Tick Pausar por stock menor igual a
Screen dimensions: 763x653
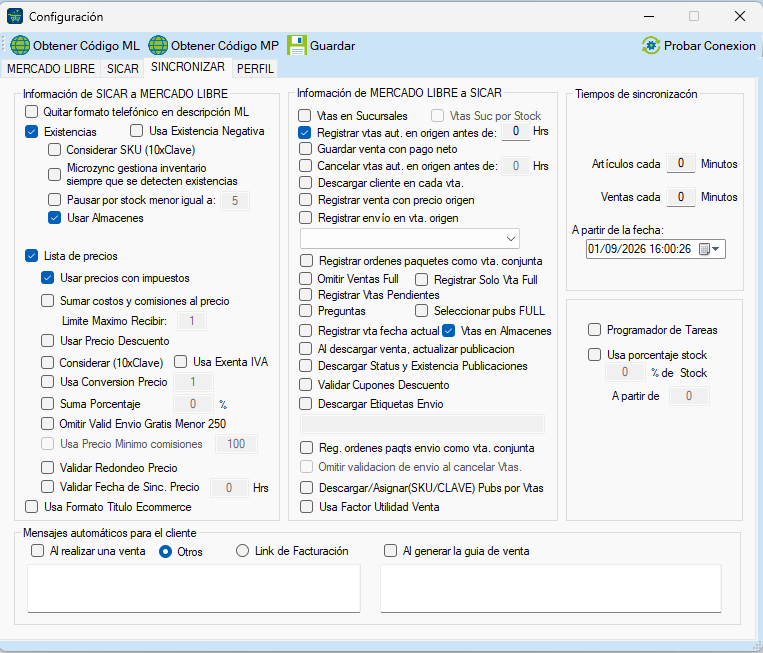(x=54, y=200)
